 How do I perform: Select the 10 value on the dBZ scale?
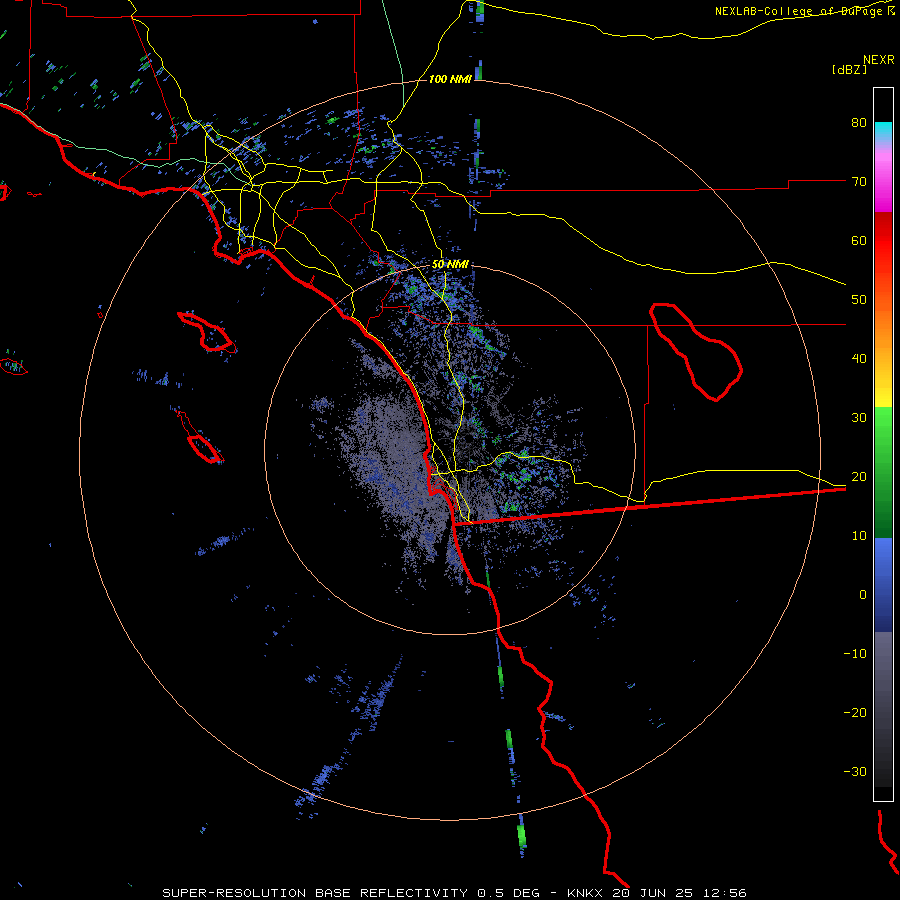(x=859, y=536)
